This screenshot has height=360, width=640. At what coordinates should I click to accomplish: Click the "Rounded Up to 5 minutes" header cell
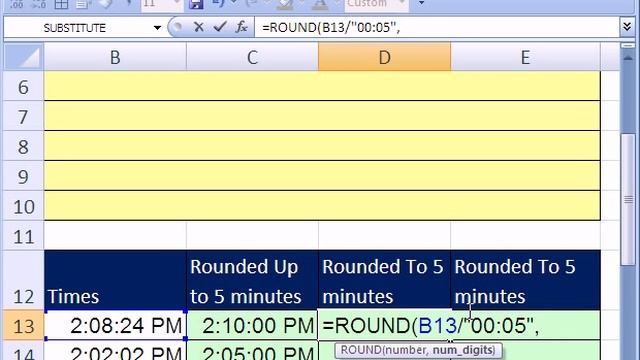pyautogui.click(x=252, y=280)
